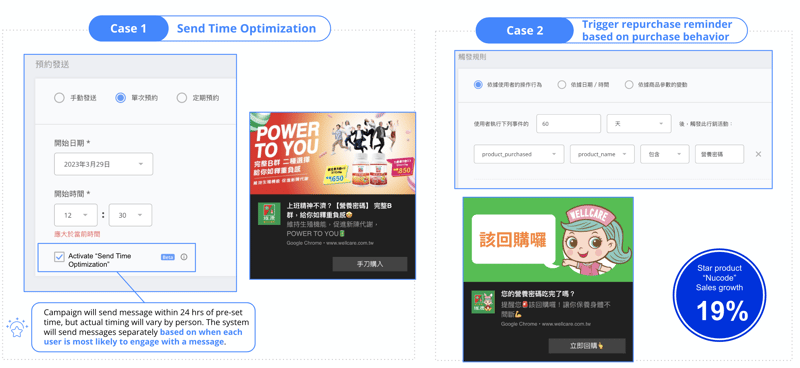800x368 pixels.
Task: Click the Case 2 pill label
Action: click(x=524, y=31)
